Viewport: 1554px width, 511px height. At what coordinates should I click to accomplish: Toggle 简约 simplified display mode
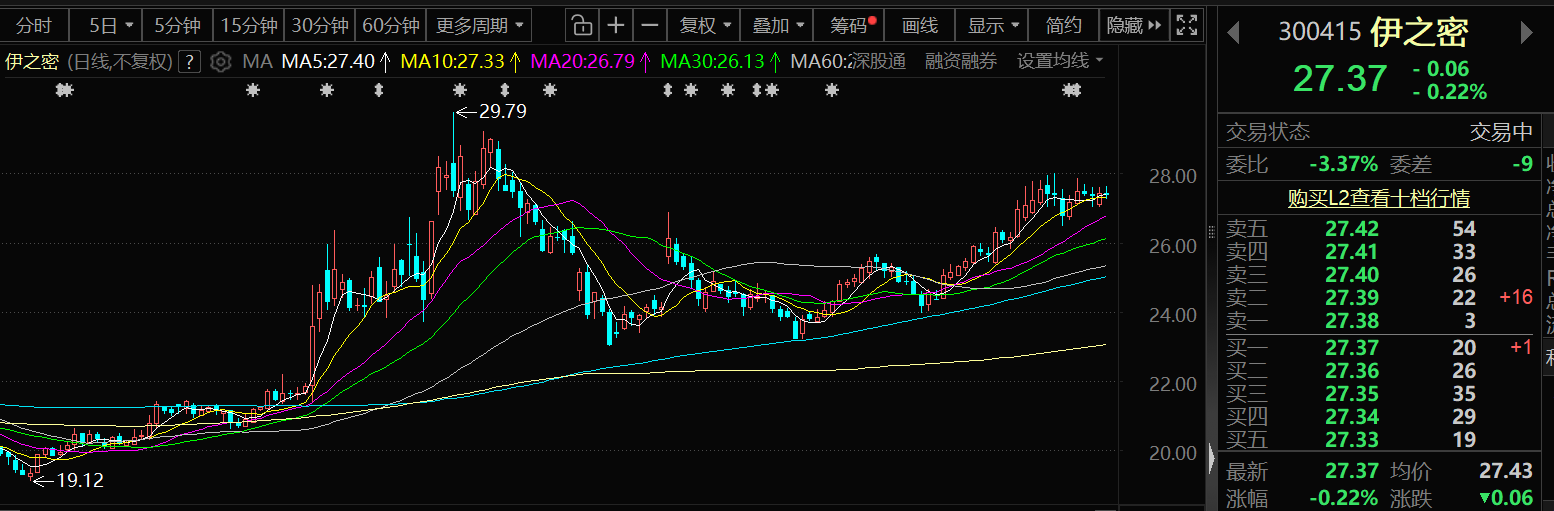coord(1063,25)
